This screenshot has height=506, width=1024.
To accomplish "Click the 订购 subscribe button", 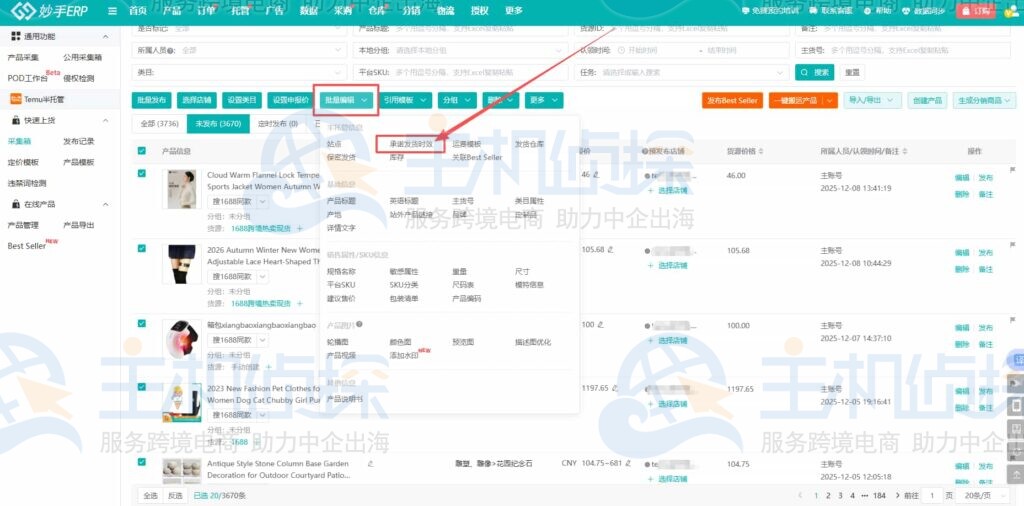I will click(976, 11).
